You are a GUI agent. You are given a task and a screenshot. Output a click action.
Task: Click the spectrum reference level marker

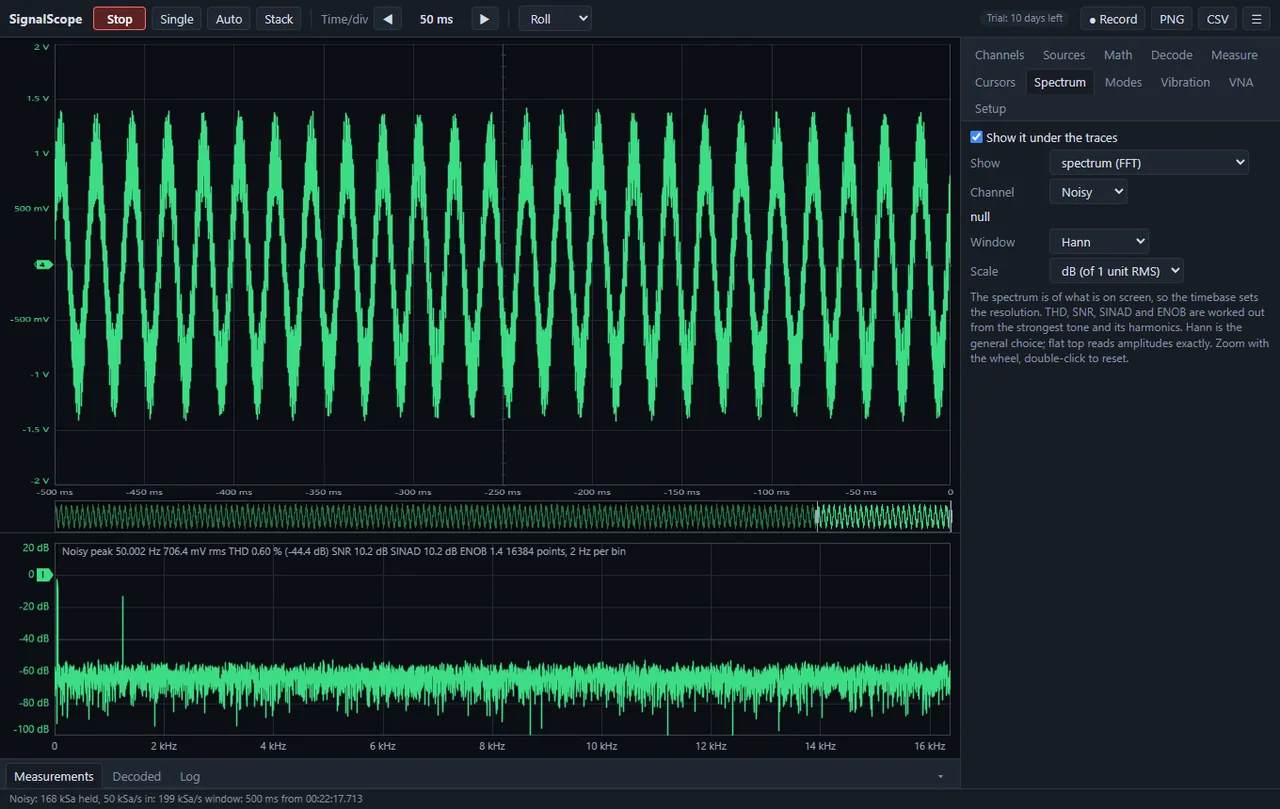43,574
